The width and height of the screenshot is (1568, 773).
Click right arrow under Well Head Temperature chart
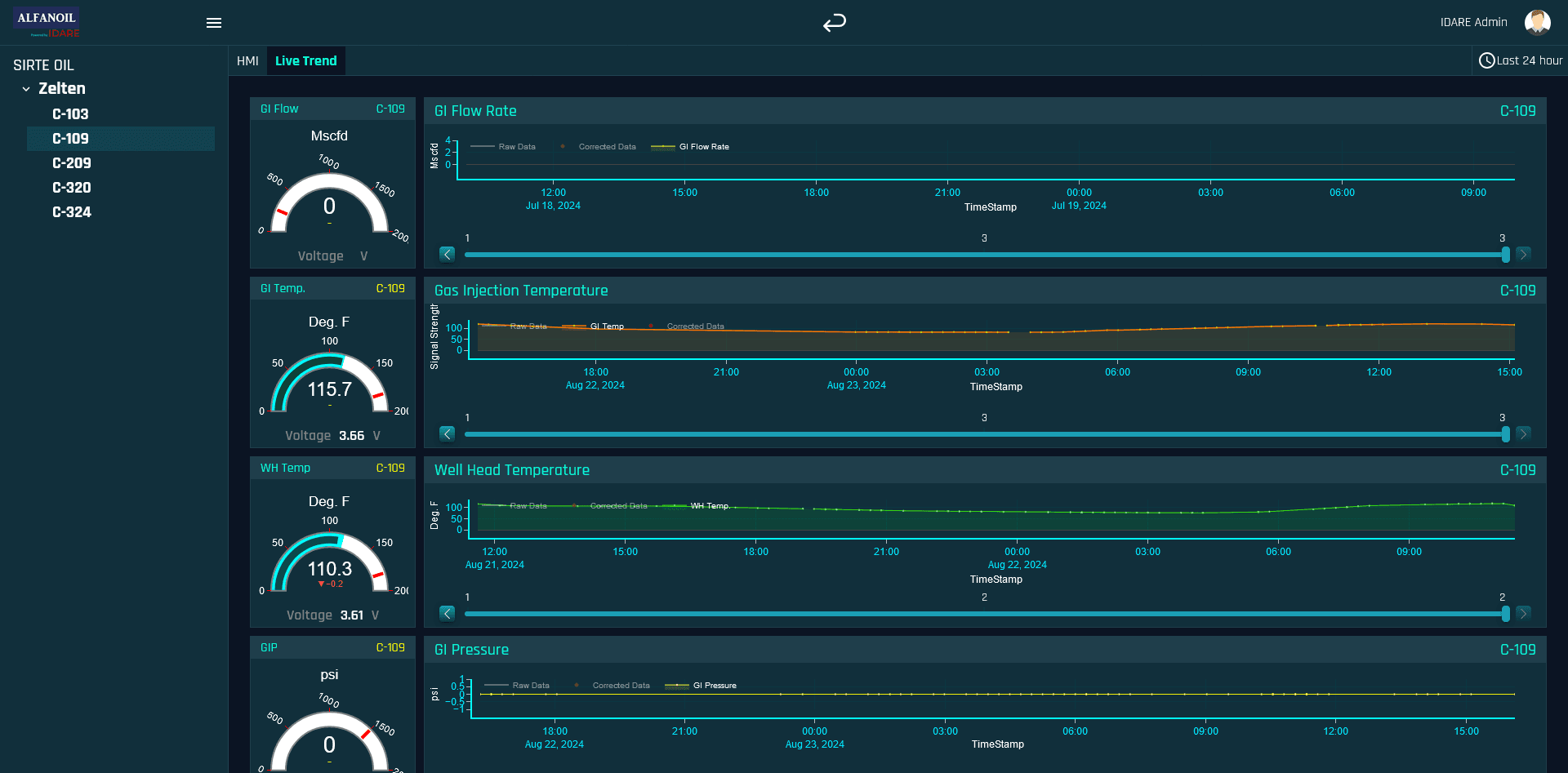click(1523, 613)
